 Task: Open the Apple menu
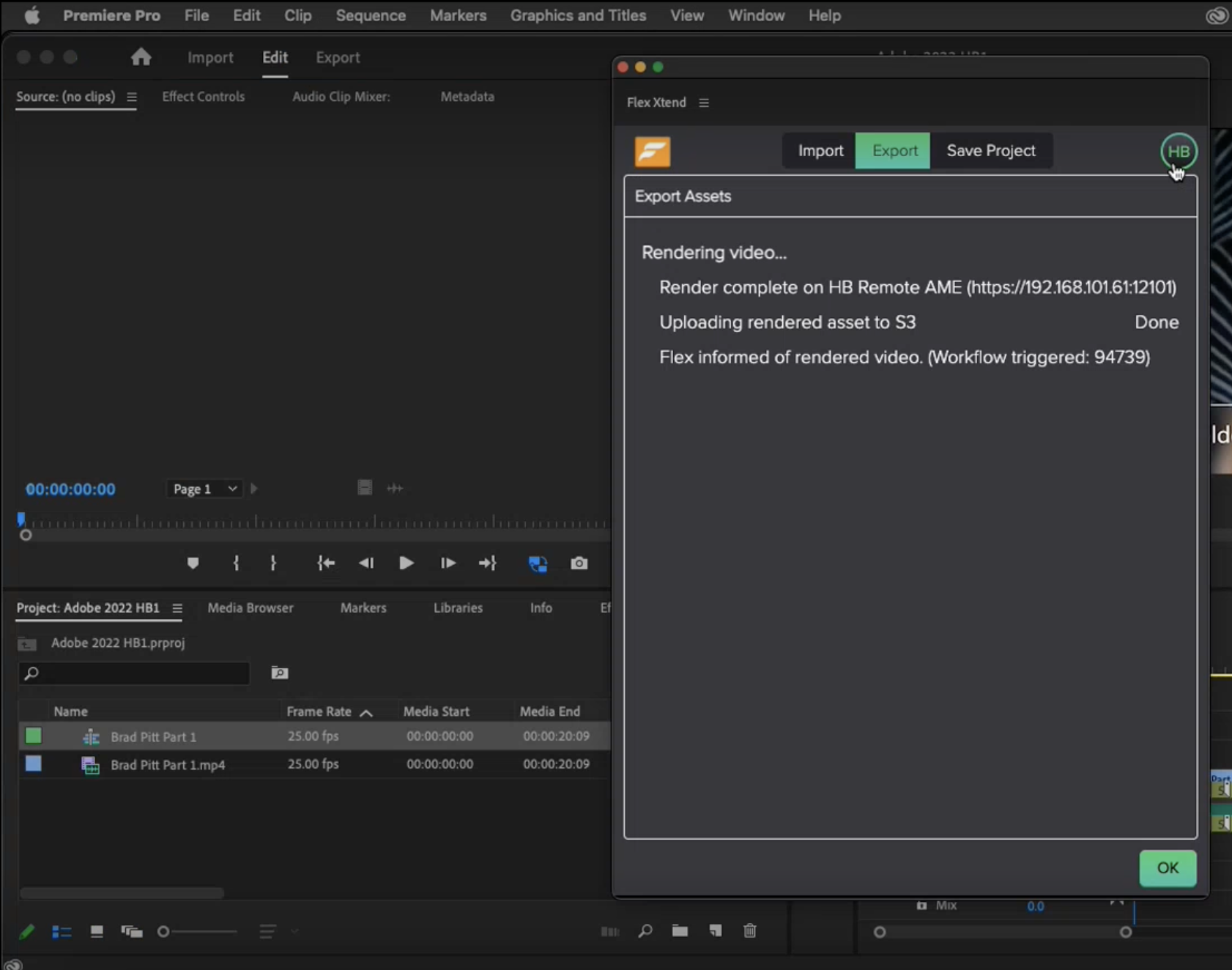pos(32,15)
